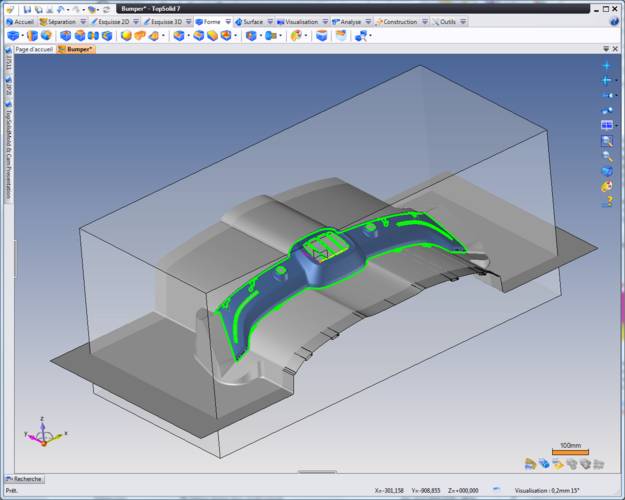
Task: Click the XYZ coordinate axis triad
Action: [41, 431]
